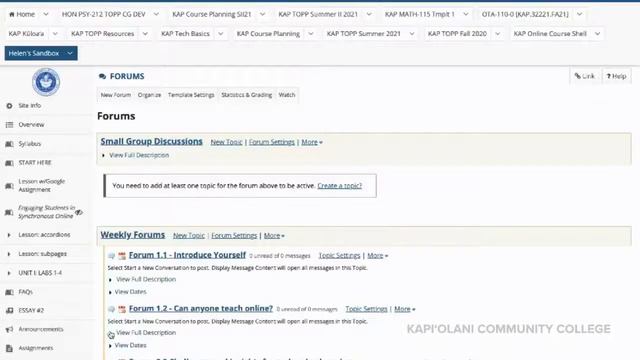
Task: Open More menu for Small Group Discussions
Action: (x=312, y=142)
